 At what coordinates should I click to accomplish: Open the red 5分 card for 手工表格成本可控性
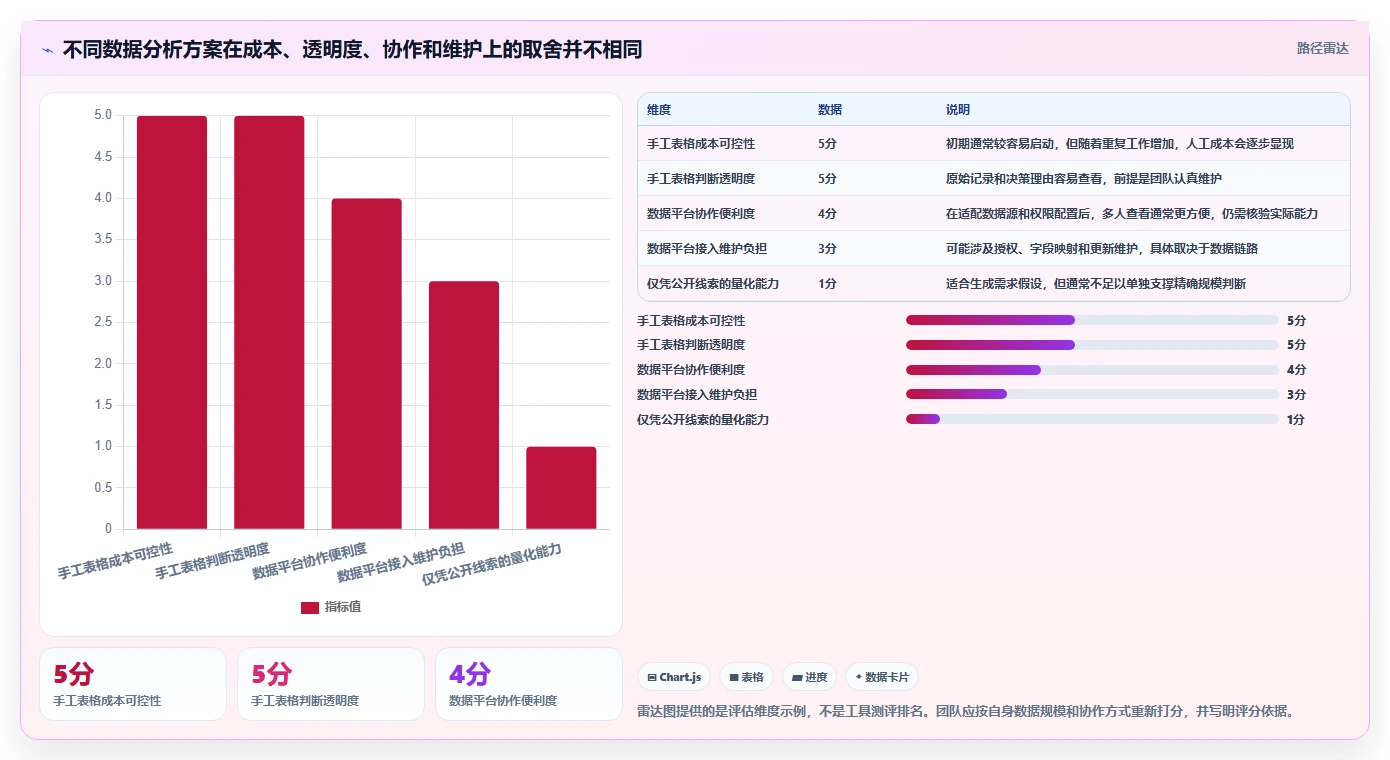click(x=133, y=684)
